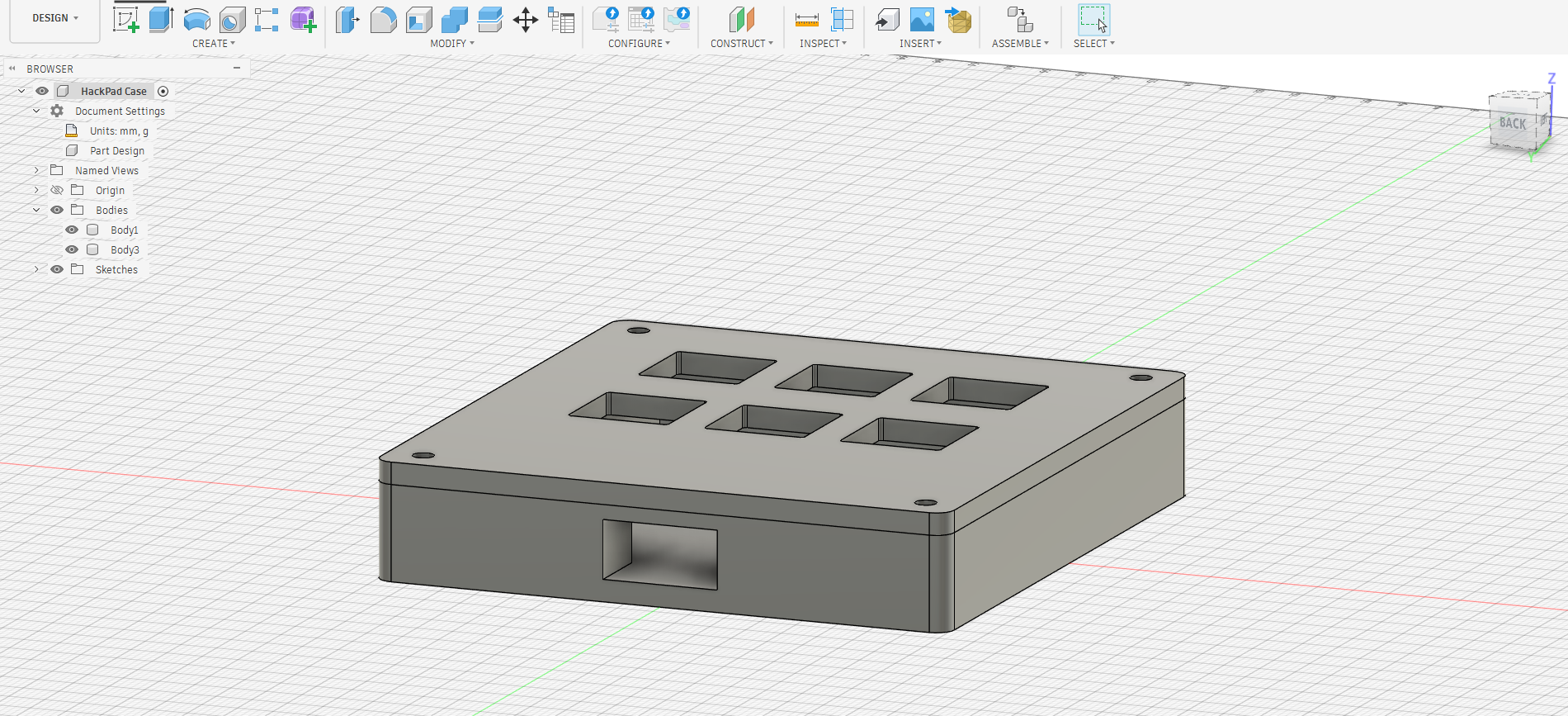Viewport: 1568px width, 716px height.
Task: Collapse the Bodies folder
Action: 36,210
